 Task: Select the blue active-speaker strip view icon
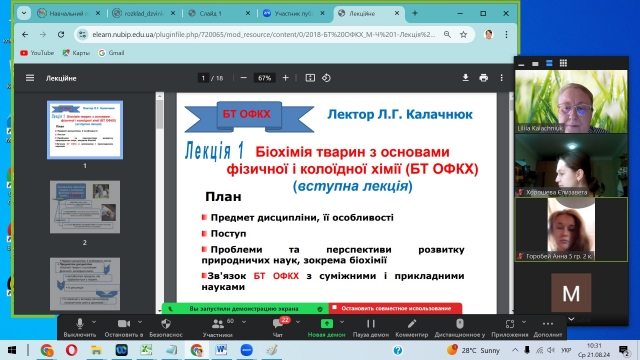(x=549, y=63)
